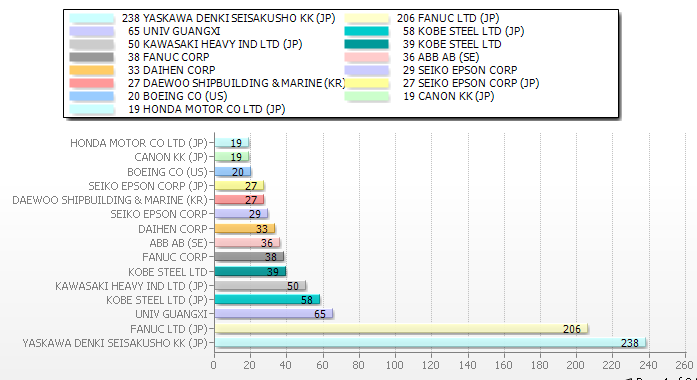Click the KAWASAKI HEAVY IND legend swatch
Image resolution: width=697 pixels, height=380 pixels.
(92, 44)
